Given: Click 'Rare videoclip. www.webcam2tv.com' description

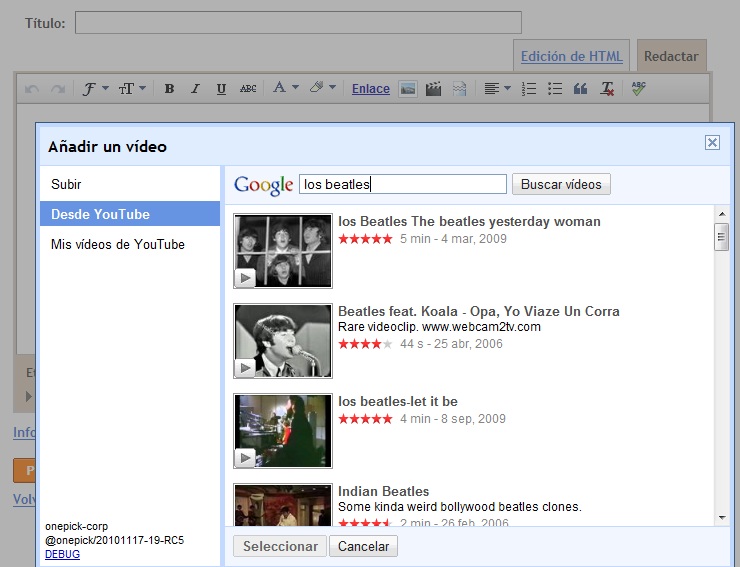Looking at the screenshot, I should click(439, 327).
